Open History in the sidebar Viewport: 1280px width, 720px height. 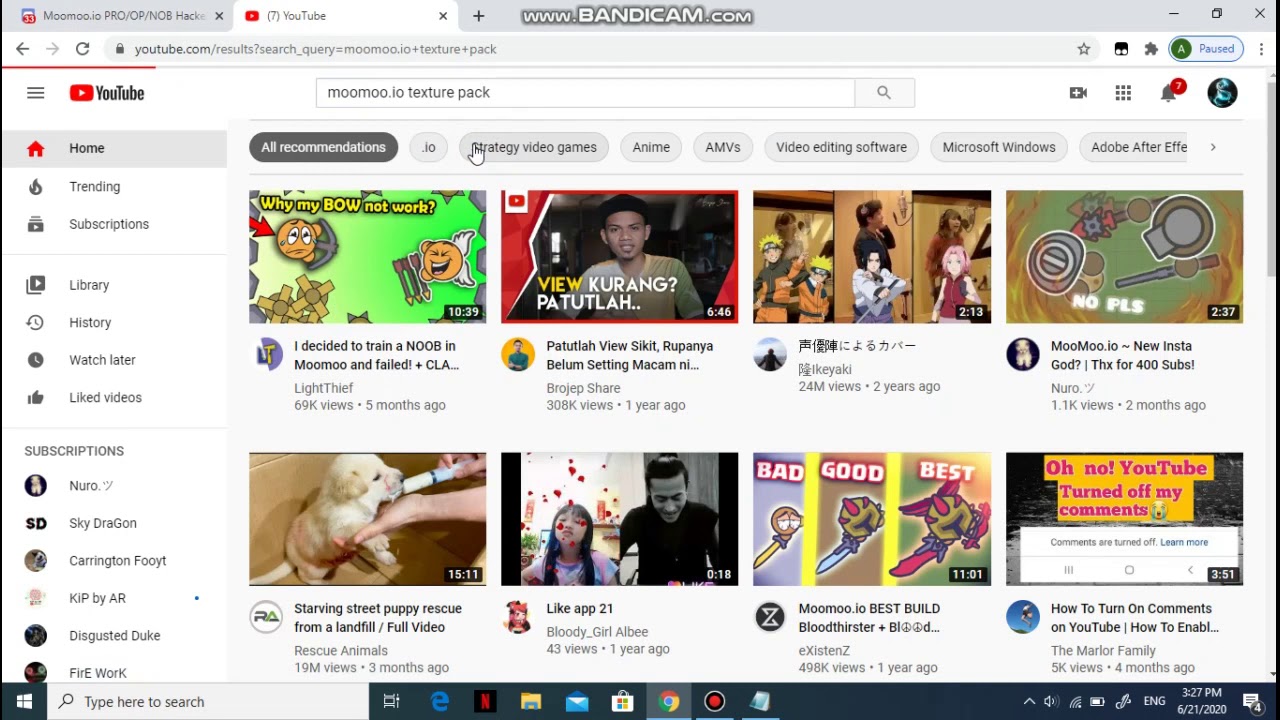pos(114,322)
